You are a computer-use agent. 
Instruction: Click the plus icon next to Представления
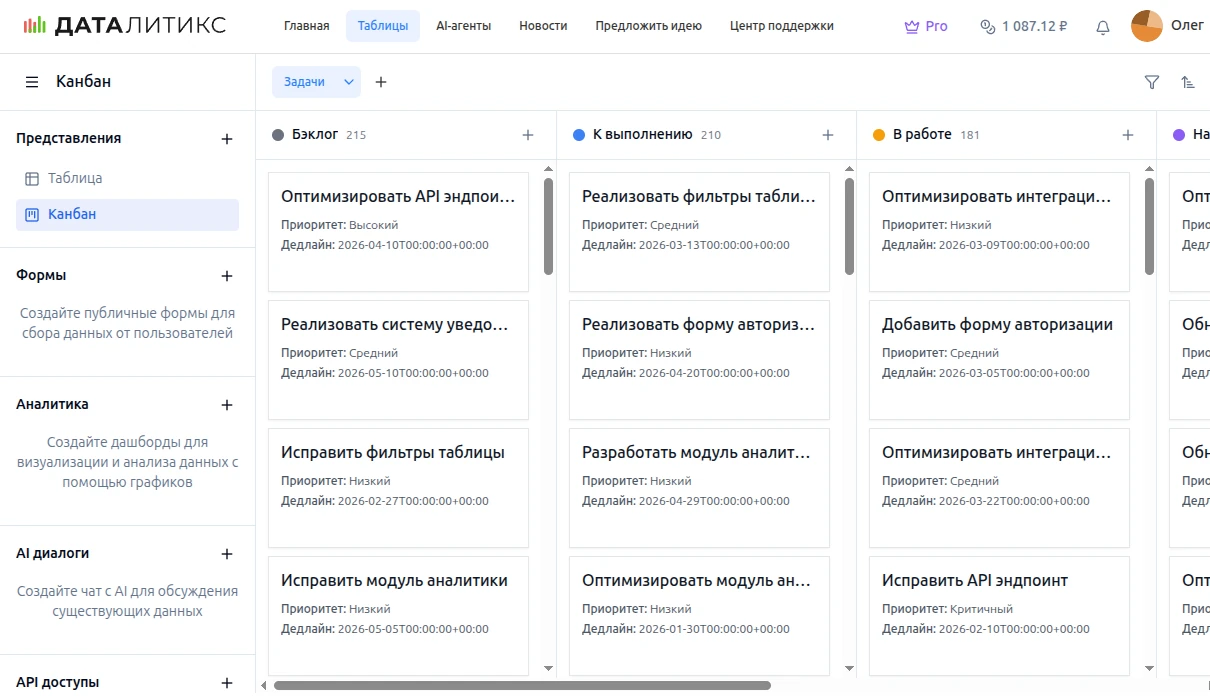point(227,139)
